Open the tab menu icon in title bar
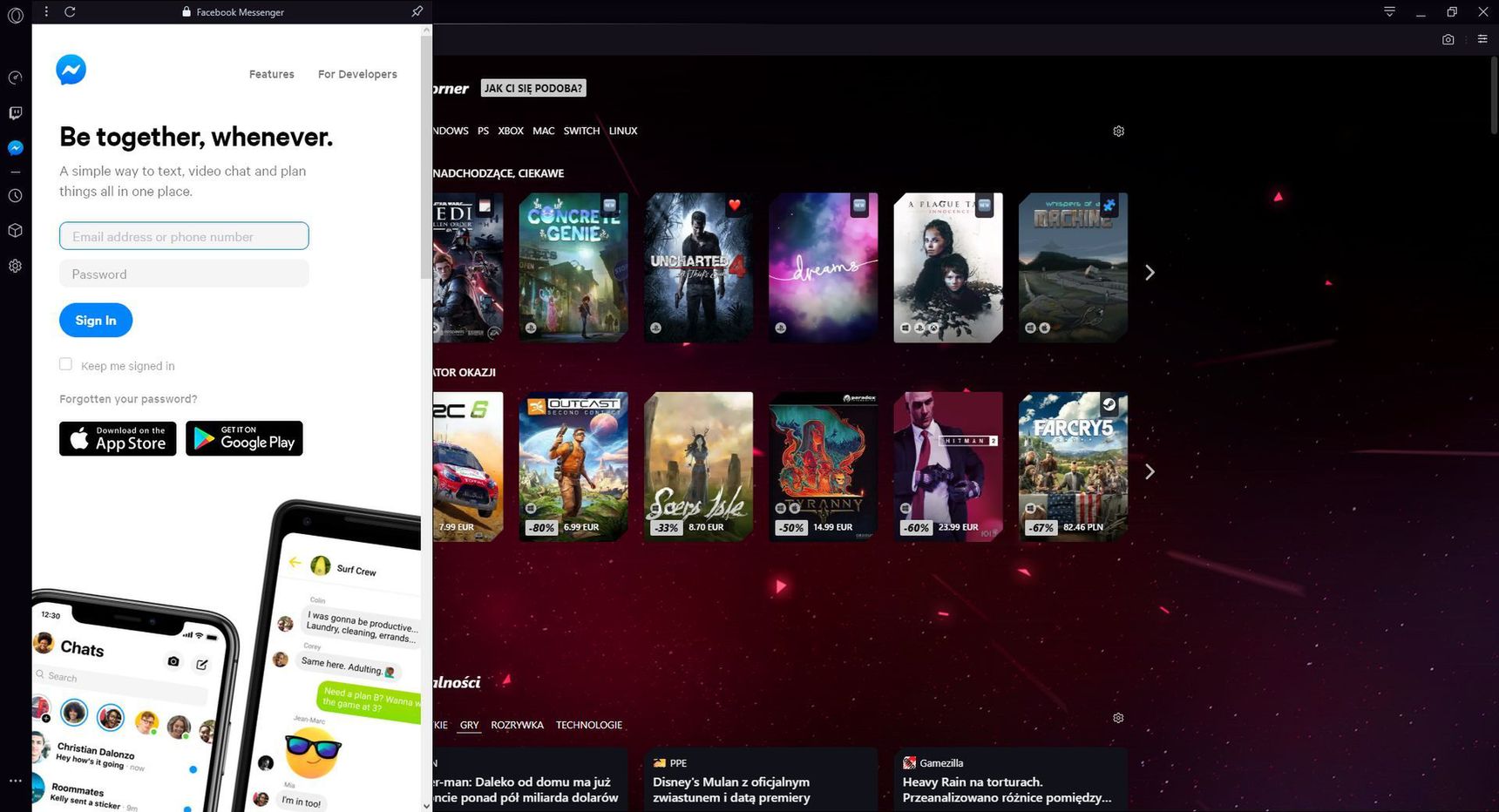1499x812 pixels. (1389, 11)
